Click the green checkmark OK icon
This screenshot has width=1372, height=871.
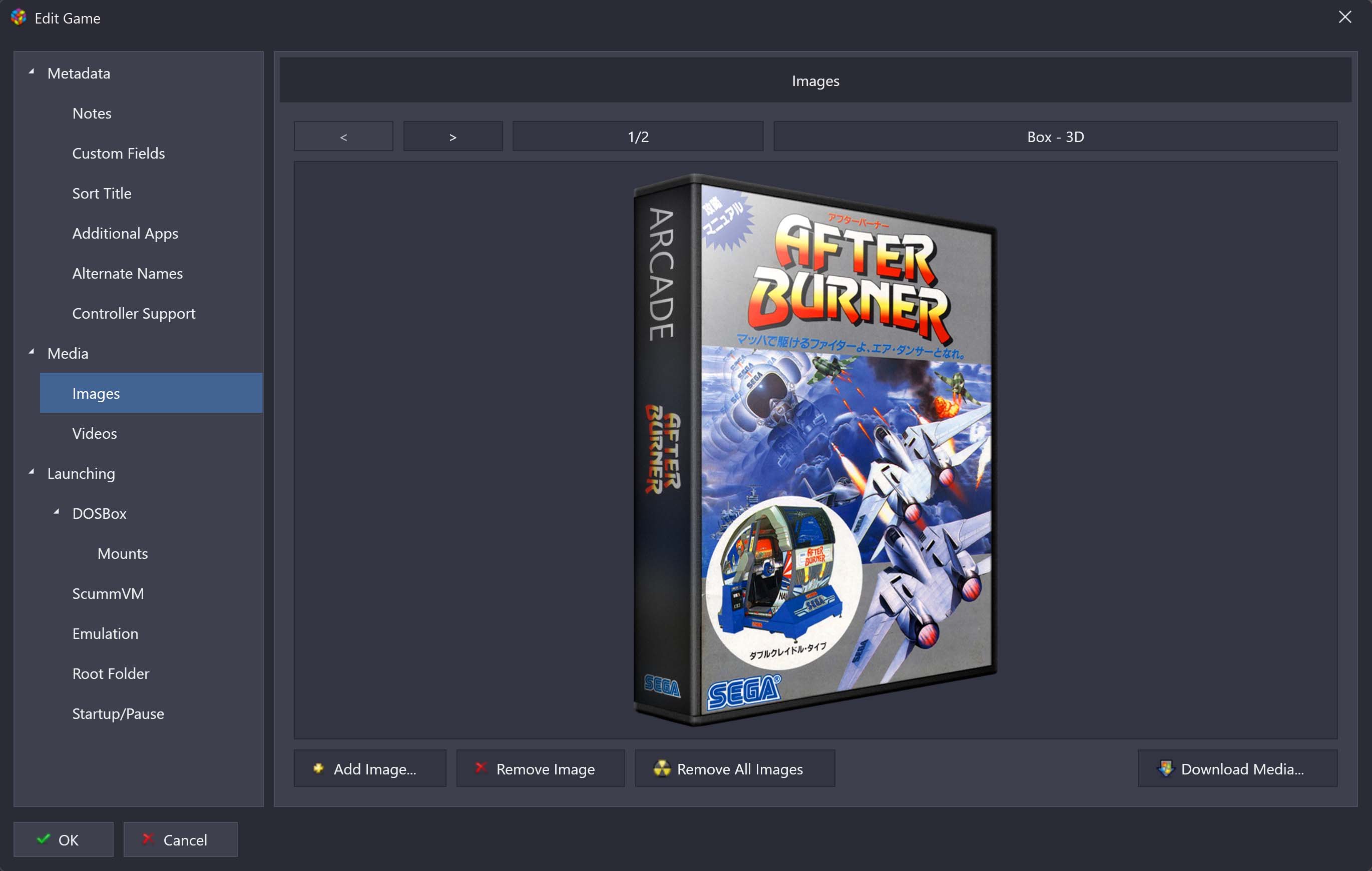[x=44, y=838]
